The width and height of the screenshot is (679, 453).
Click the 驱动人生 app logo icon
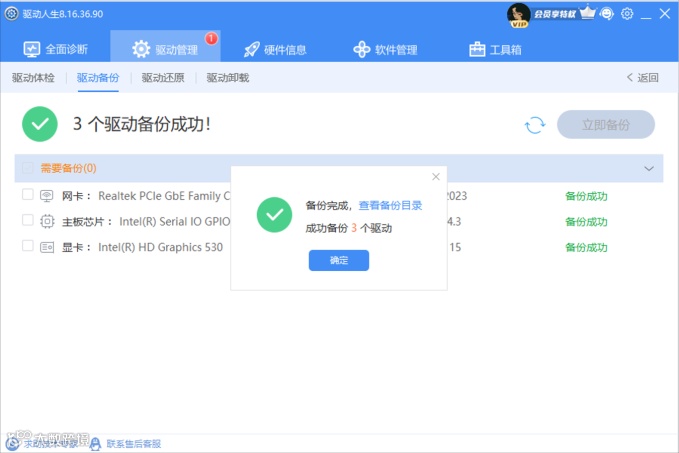[x=11, y=13]
